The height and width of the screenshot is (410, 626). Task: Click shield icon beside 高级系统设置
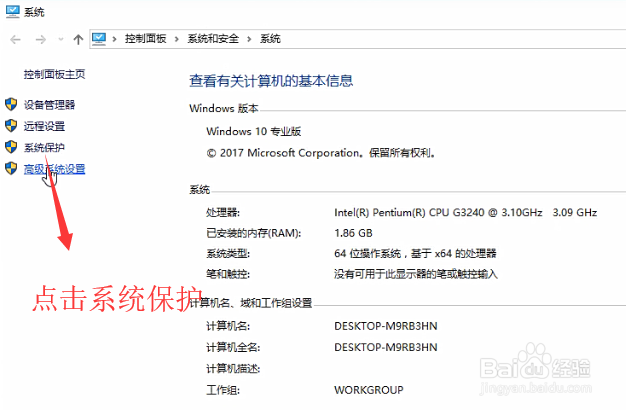click(11, 168)
